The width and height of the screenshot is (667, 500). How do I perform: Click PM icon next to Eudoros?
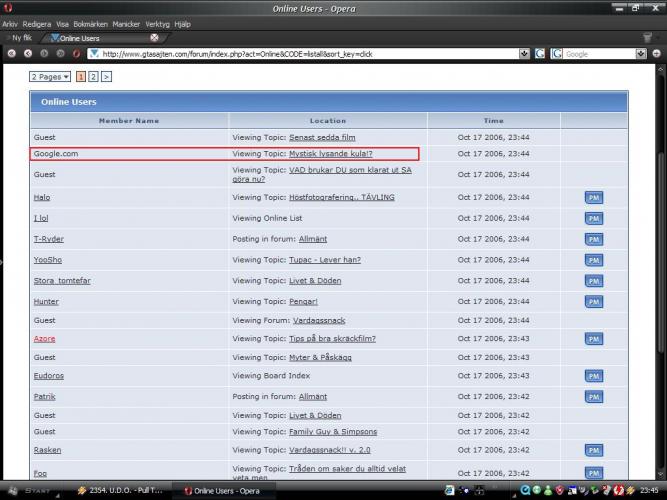[594, 376]
